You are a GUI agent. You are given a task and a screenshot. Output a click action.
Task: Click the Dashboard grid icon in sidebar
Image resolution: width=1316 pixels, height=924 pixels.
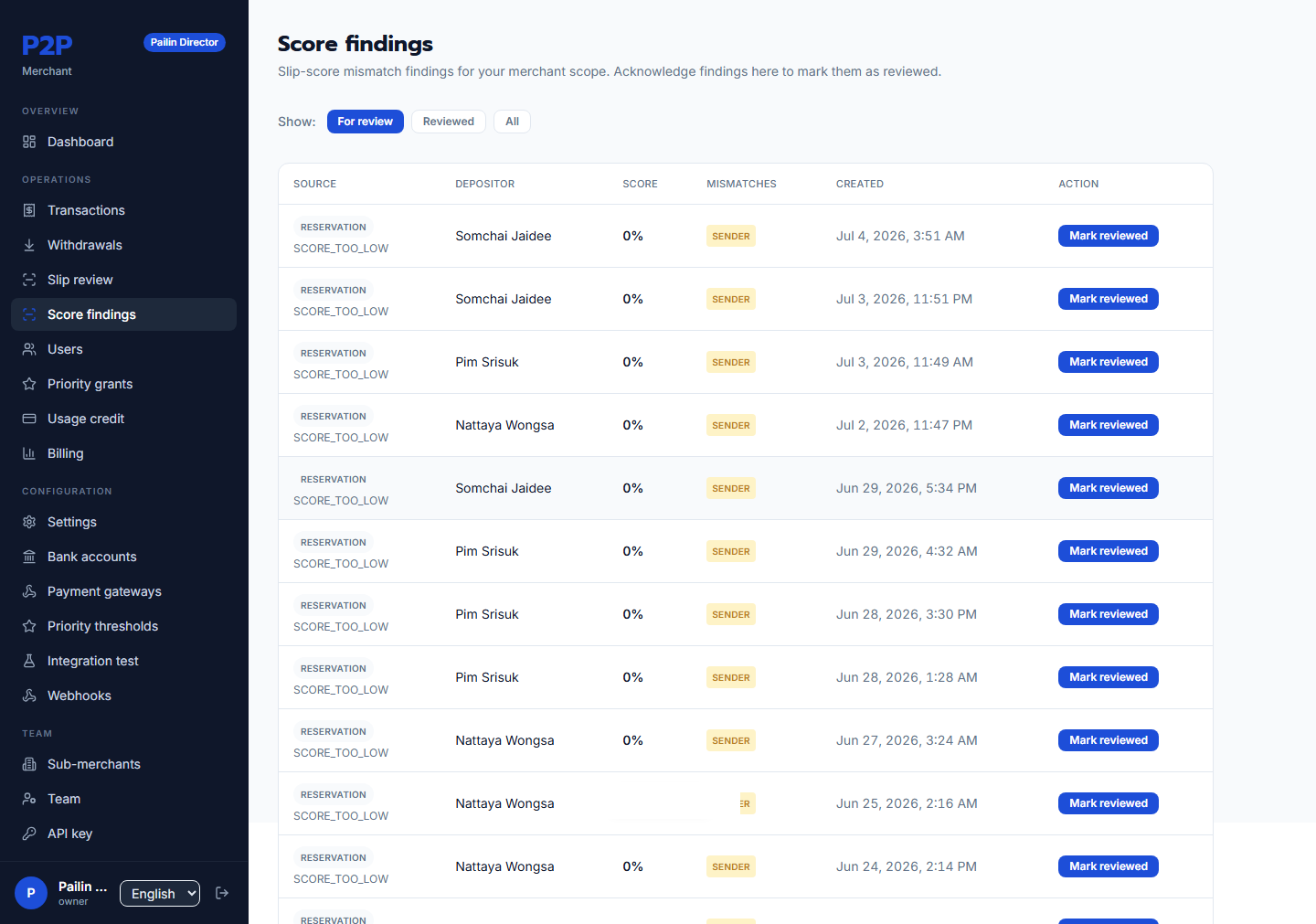(29, 142)
